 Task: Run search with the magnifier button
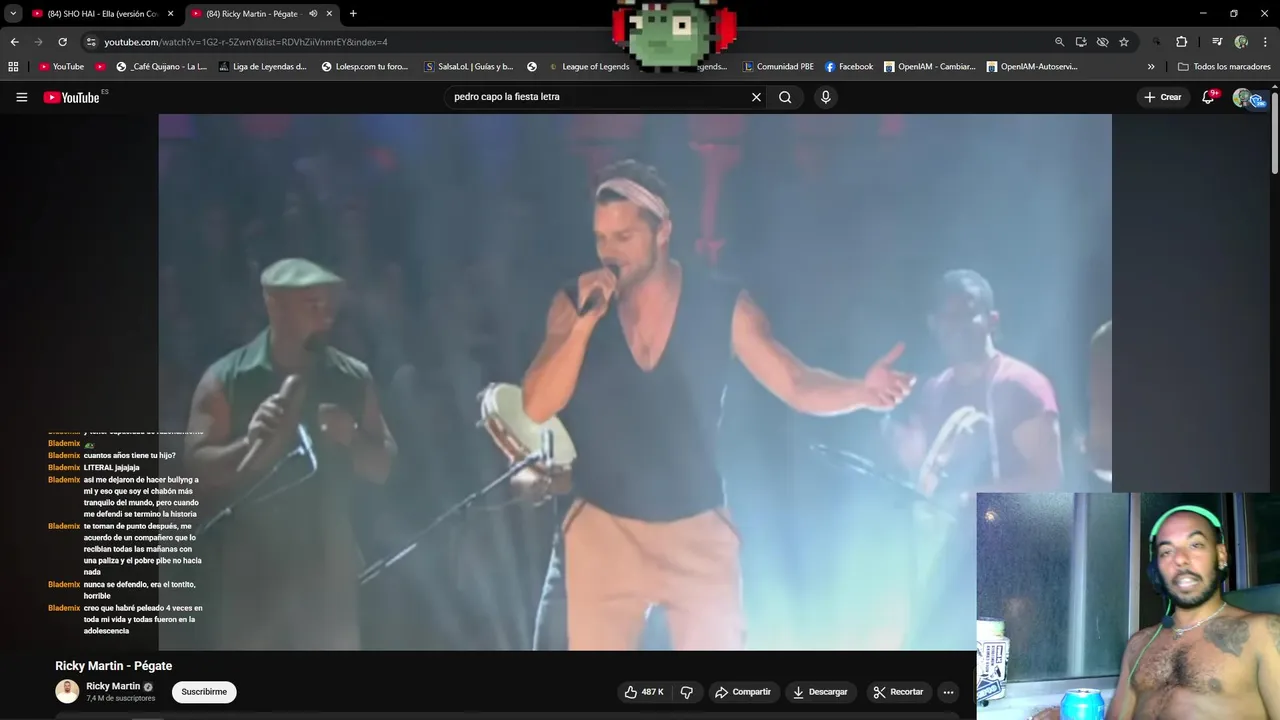[785, 97]
